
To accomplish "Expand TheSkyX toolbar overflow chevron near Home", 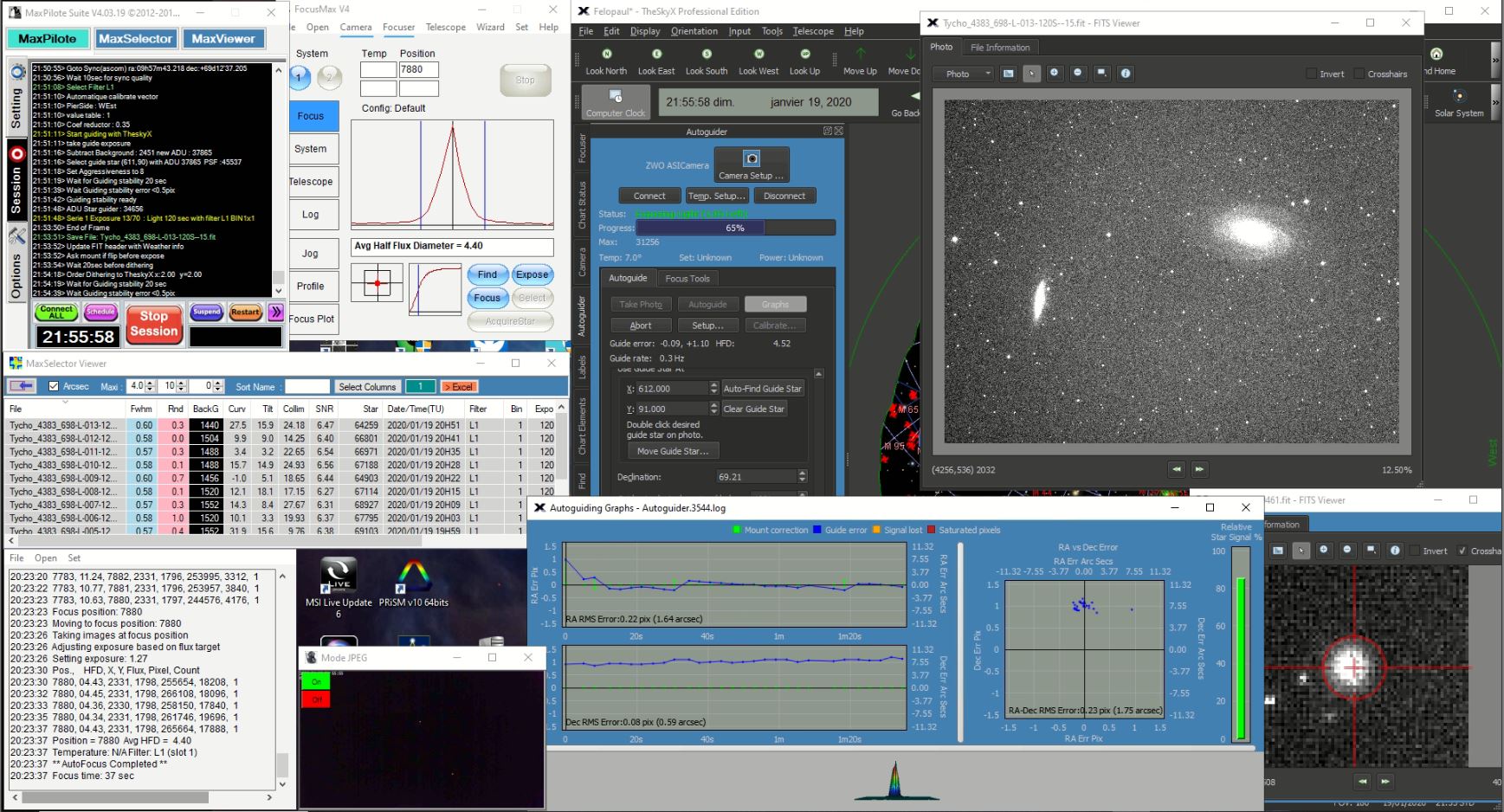I will pos(1495,59).
